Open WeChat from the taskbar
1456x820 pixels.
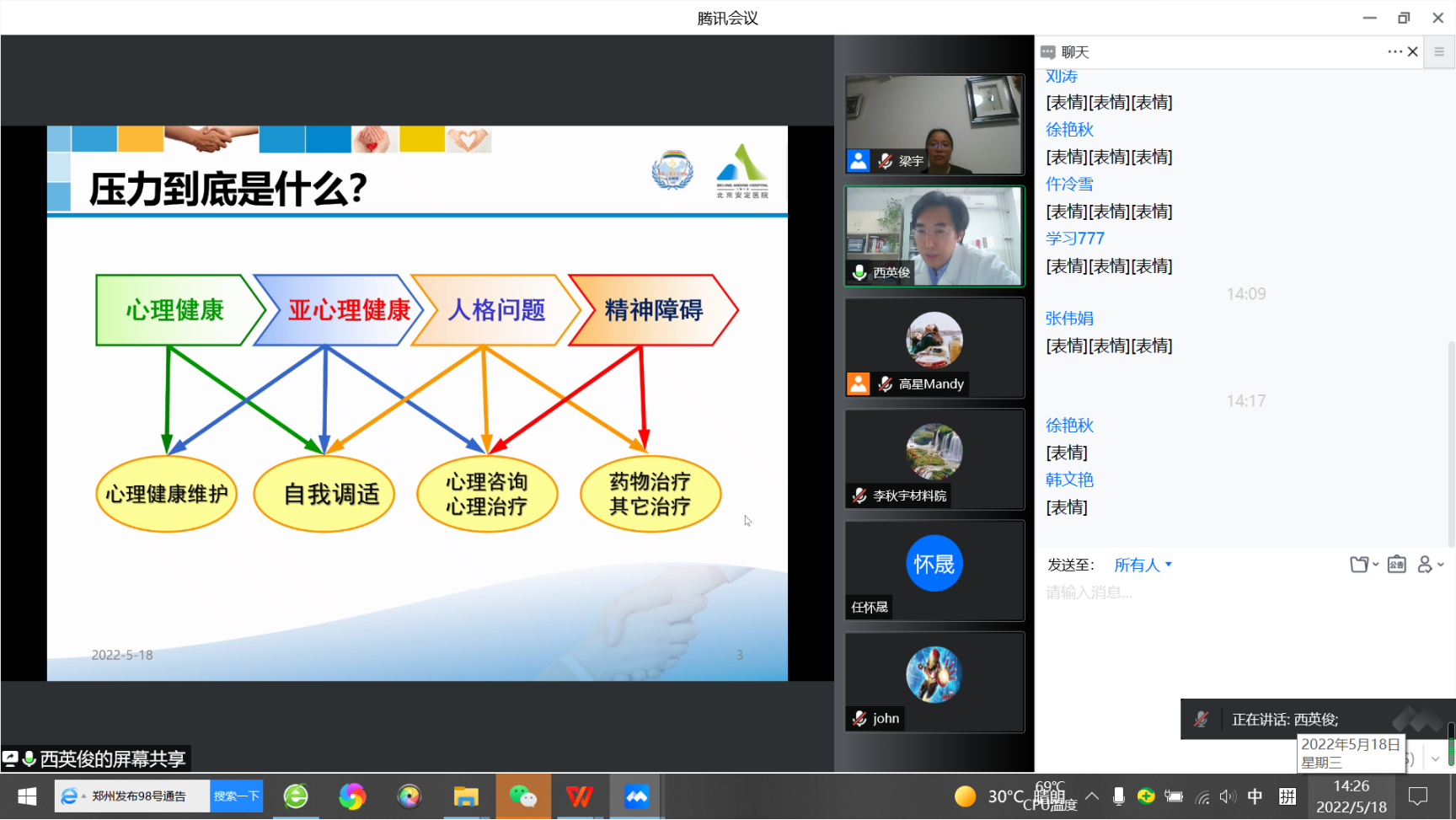[x=523, y=796]
